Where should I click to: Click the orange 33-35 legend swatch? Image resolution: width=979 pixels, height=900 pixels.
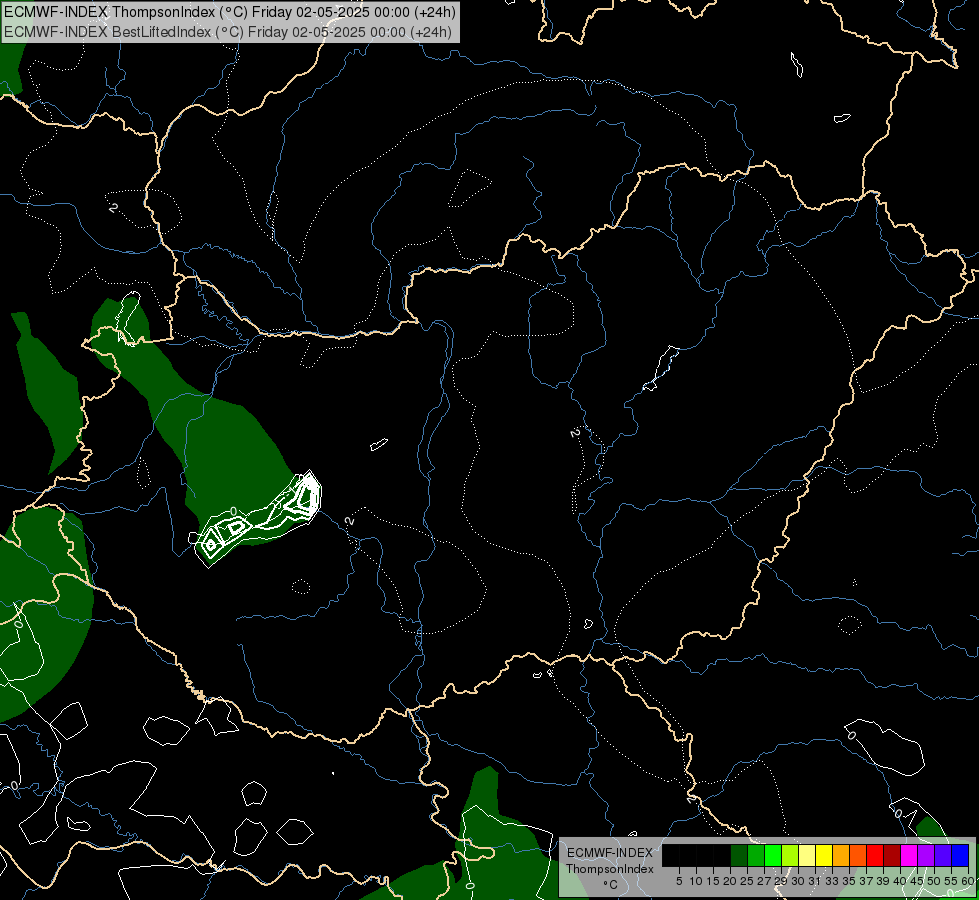[841, 855]
